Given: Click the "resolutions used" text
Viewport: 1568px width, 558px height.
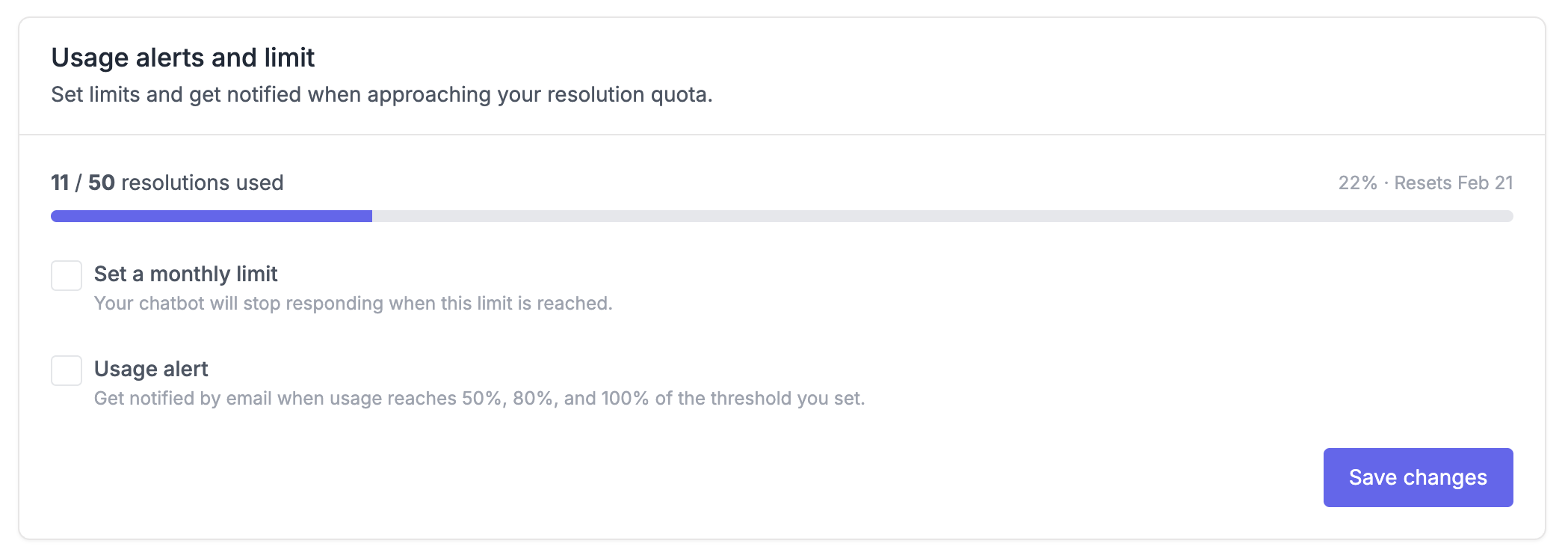Looking at the screenshot, I should point(202,183).
